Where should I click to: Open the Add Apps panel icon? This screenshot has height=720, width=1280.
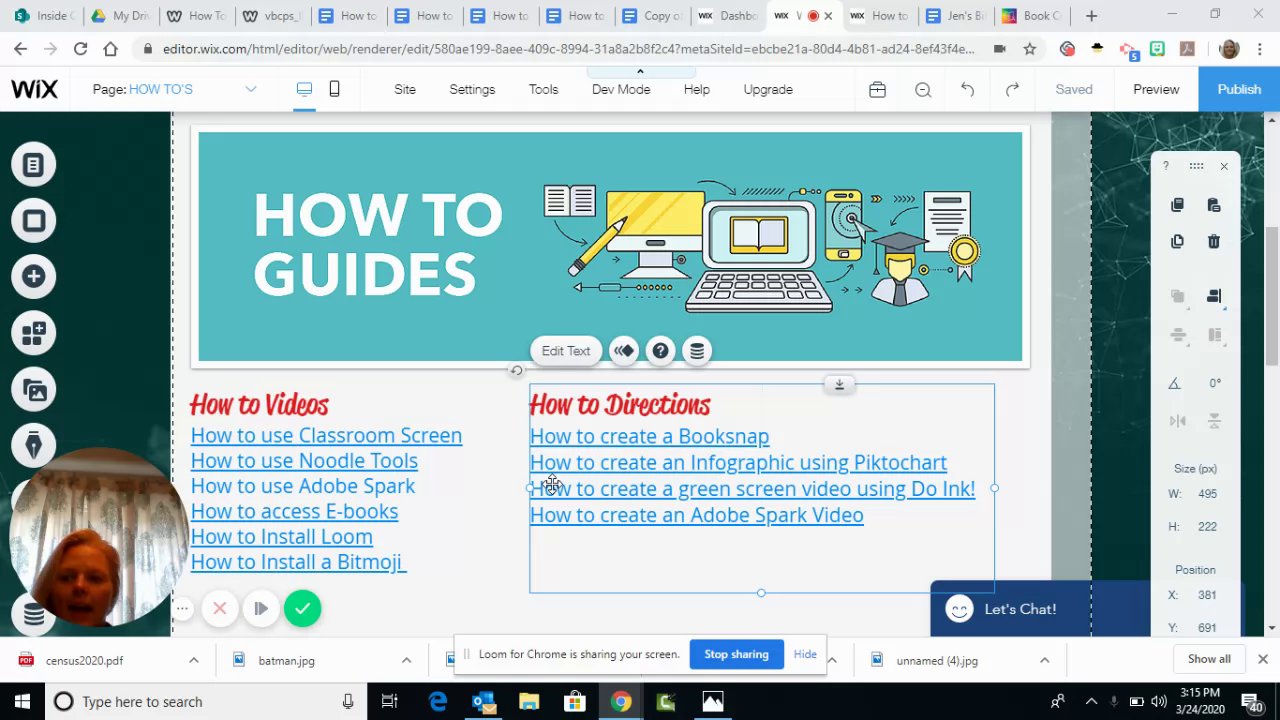click(x=34, y=334)
